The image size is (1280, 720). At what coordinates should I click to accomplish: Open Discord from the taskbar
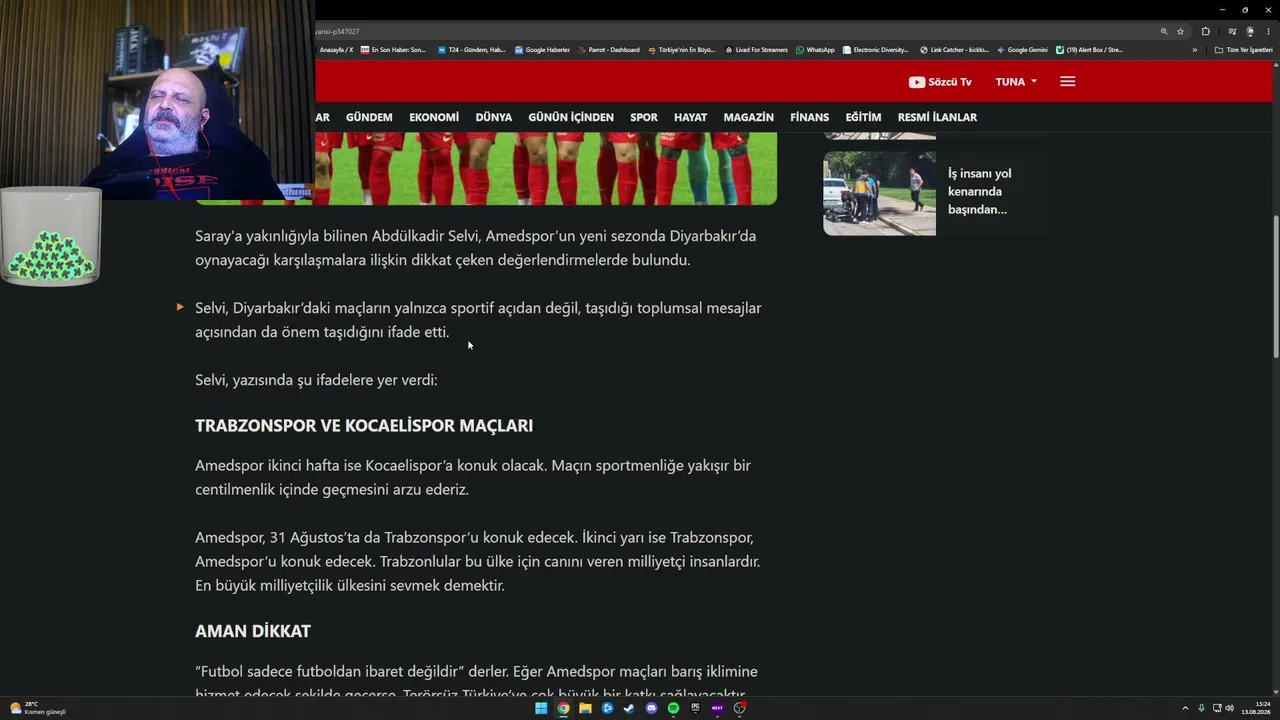[x=651, y=708]
